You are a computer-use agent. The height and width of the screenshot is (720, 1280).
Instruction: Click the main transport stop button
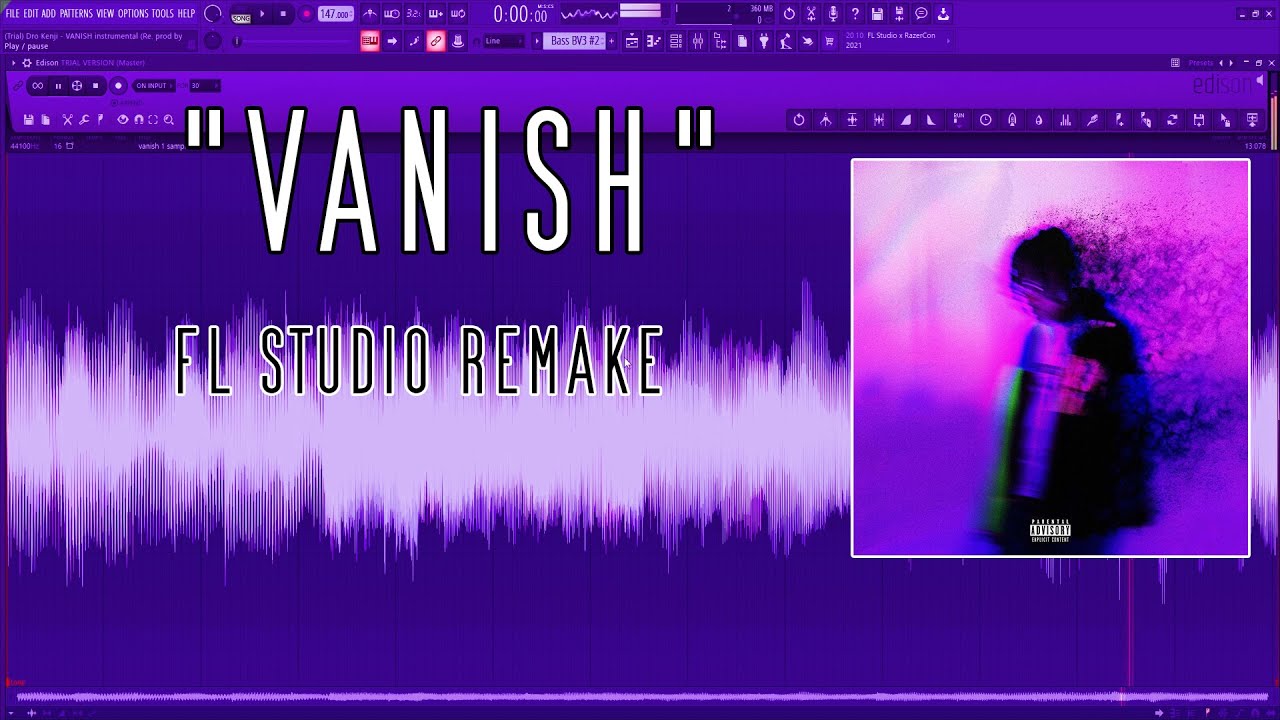tap(284, 14)
